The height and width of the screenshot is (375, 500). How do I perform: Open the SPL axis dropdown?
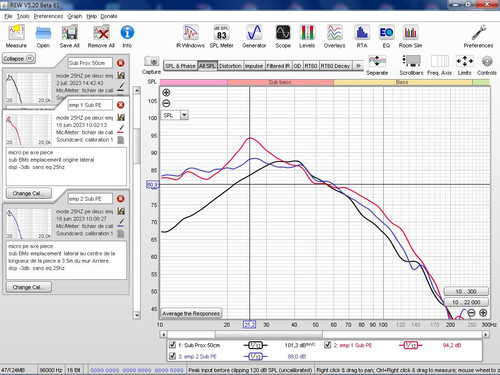click(184, 115)
